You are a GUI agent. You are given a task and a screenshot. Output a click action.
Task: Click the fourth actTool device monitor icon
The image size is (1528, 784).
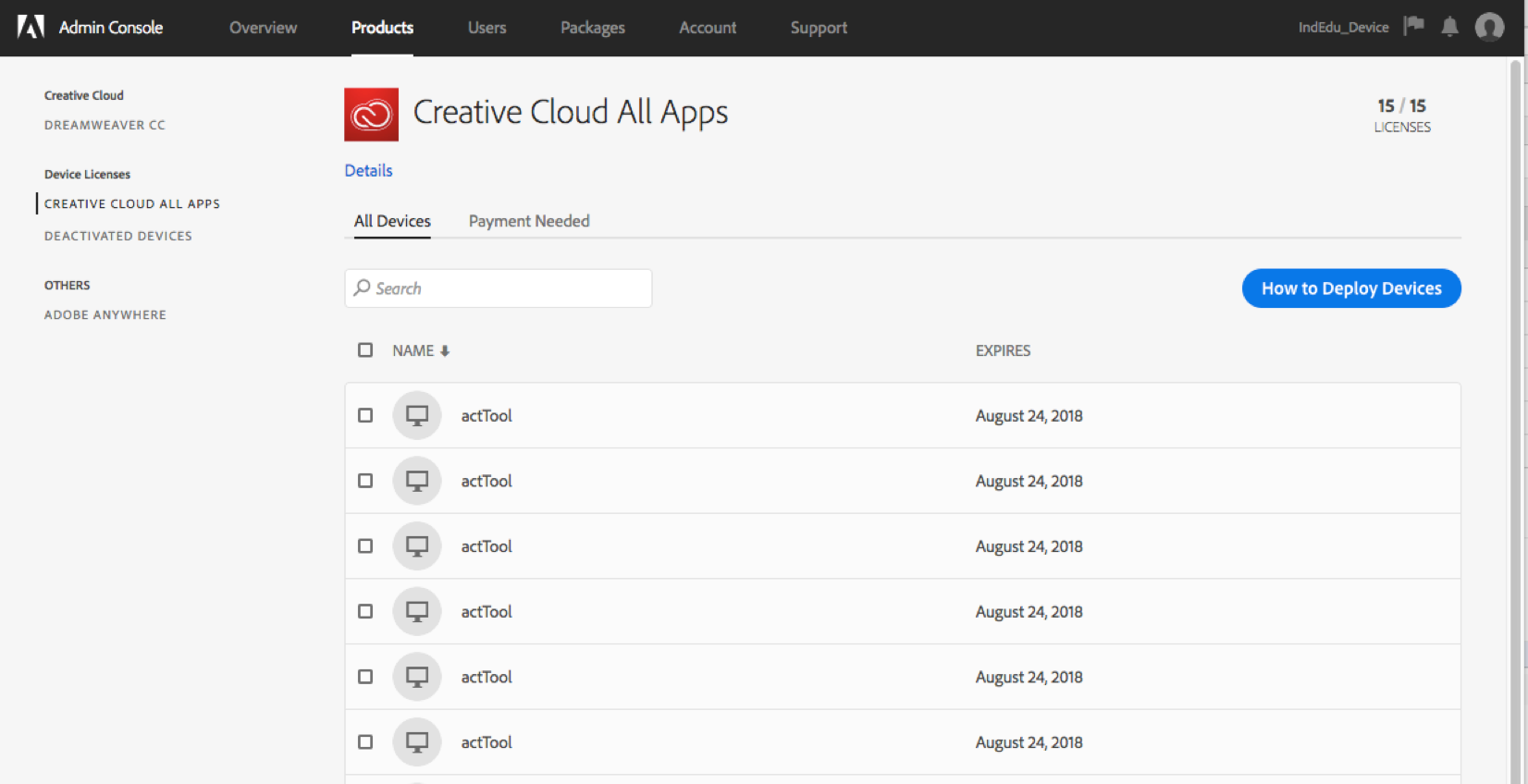click(417, 611)
